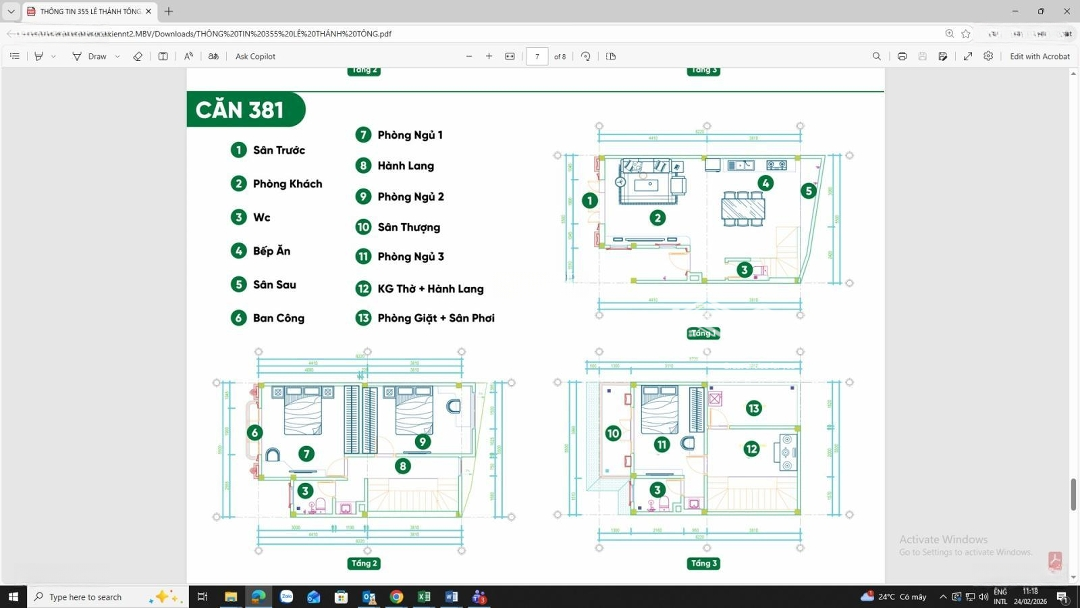Open the browser tab list dropdown
1080x608 pixels.
pyautogui.click(x=11, y=12)
